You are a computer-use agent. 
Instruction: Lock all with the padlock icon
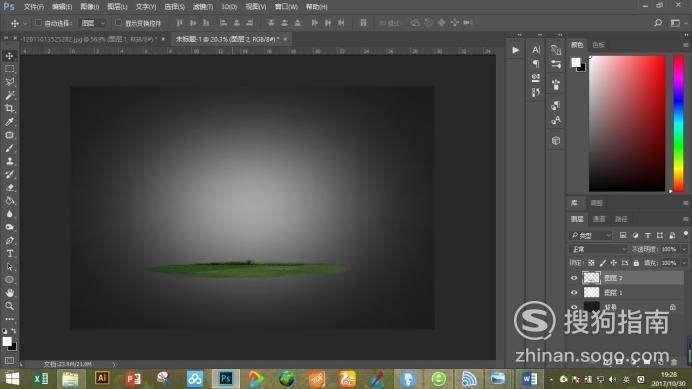[x=636, y=263]
